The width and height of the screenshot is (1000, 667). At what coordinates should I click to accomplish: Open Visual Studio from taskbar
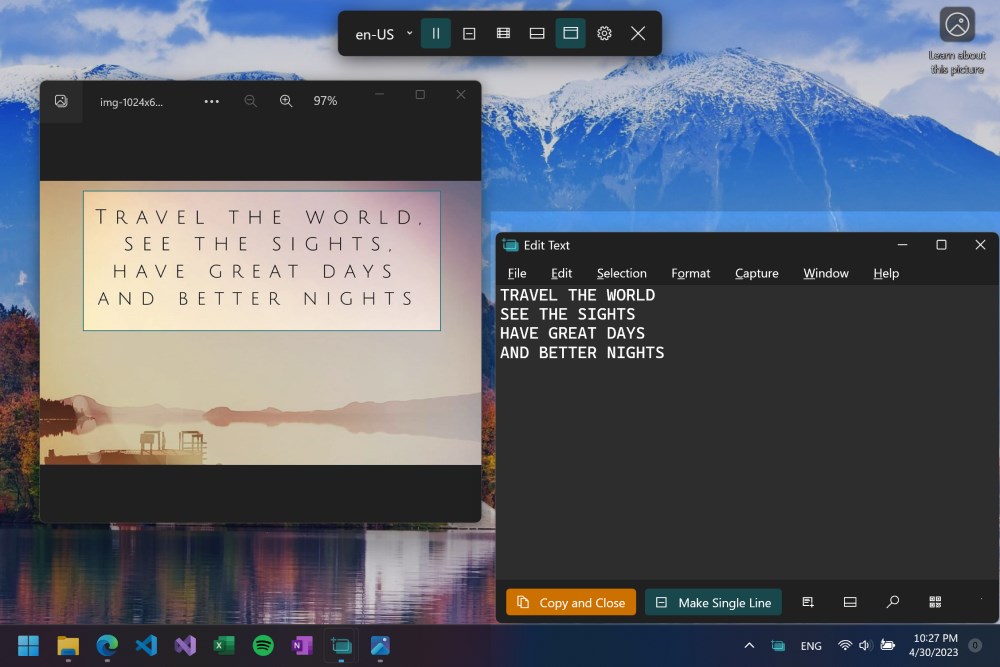click(x=186, y=646)
